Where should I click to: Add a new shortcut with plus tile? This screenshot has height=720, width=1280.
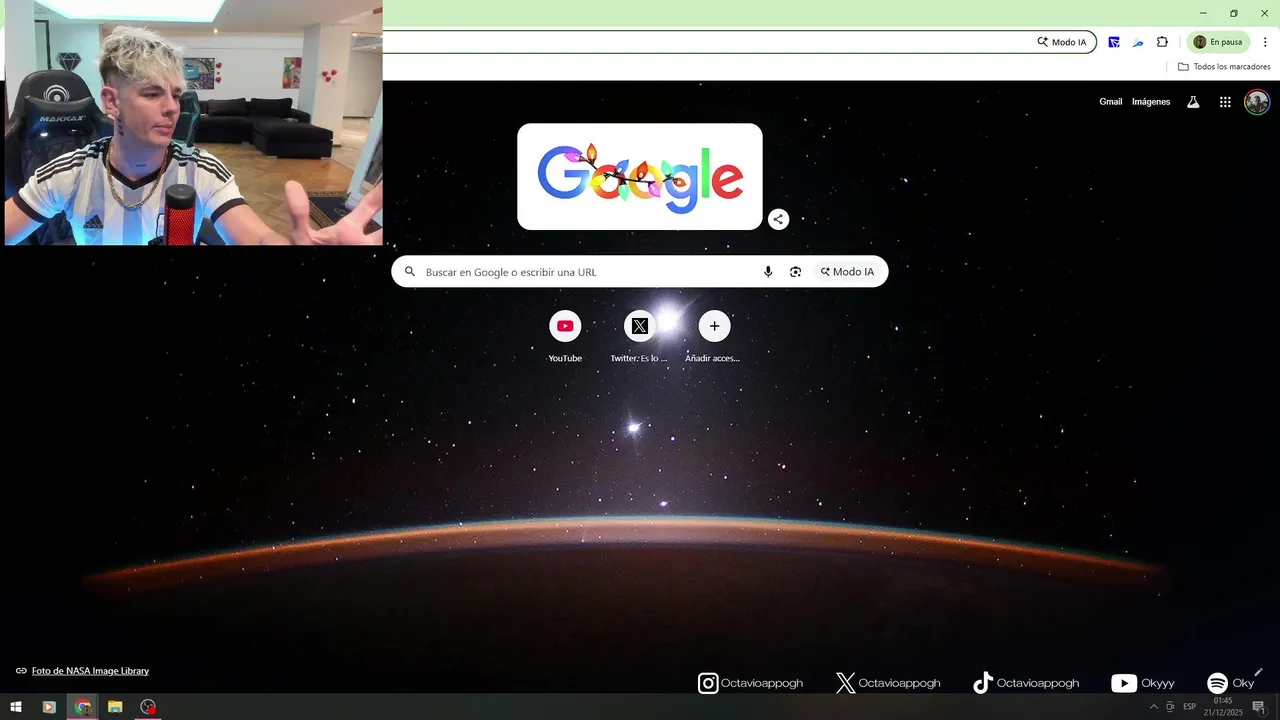(x=714, y=326)
